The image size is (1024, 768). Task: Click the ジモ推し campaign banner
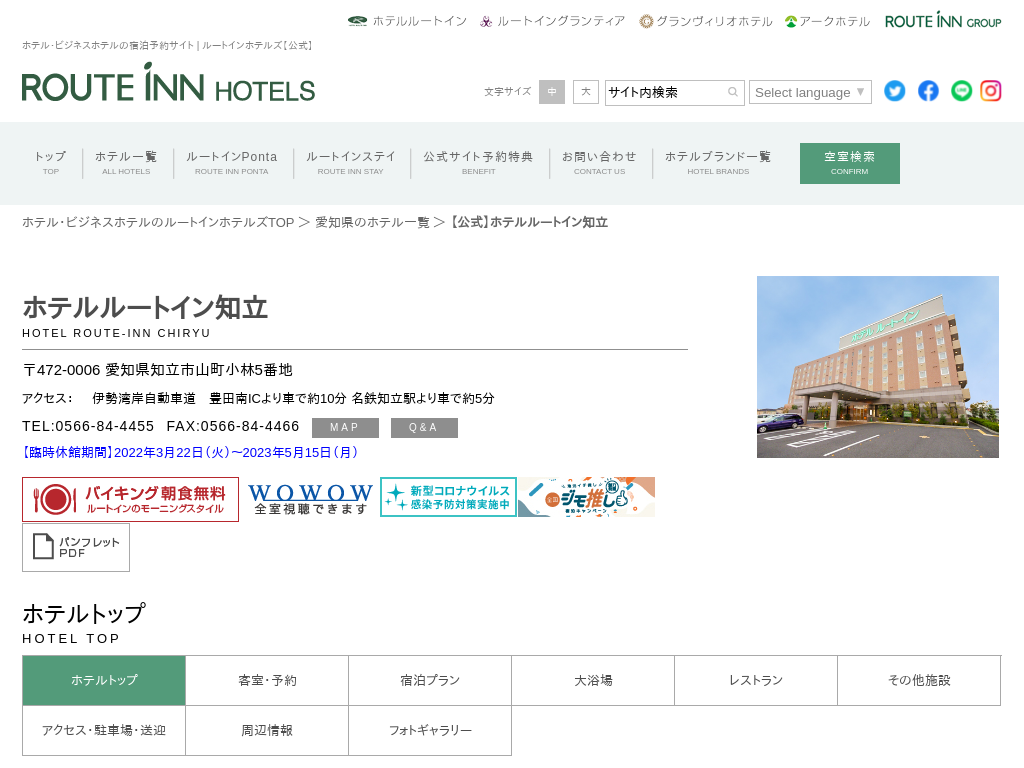(x=586, y=497)
